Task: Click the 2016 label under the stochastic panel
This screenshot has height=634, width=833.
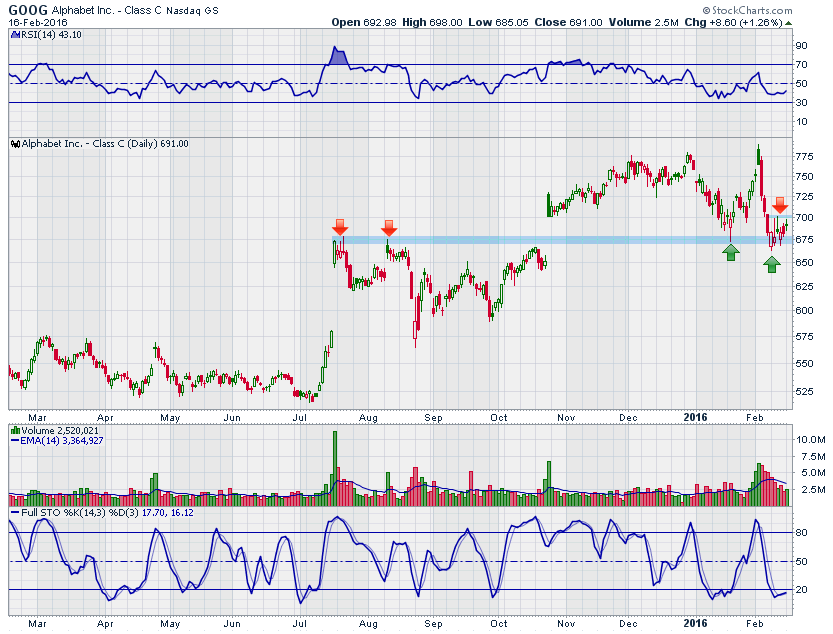Action: (x=695, y=624)
